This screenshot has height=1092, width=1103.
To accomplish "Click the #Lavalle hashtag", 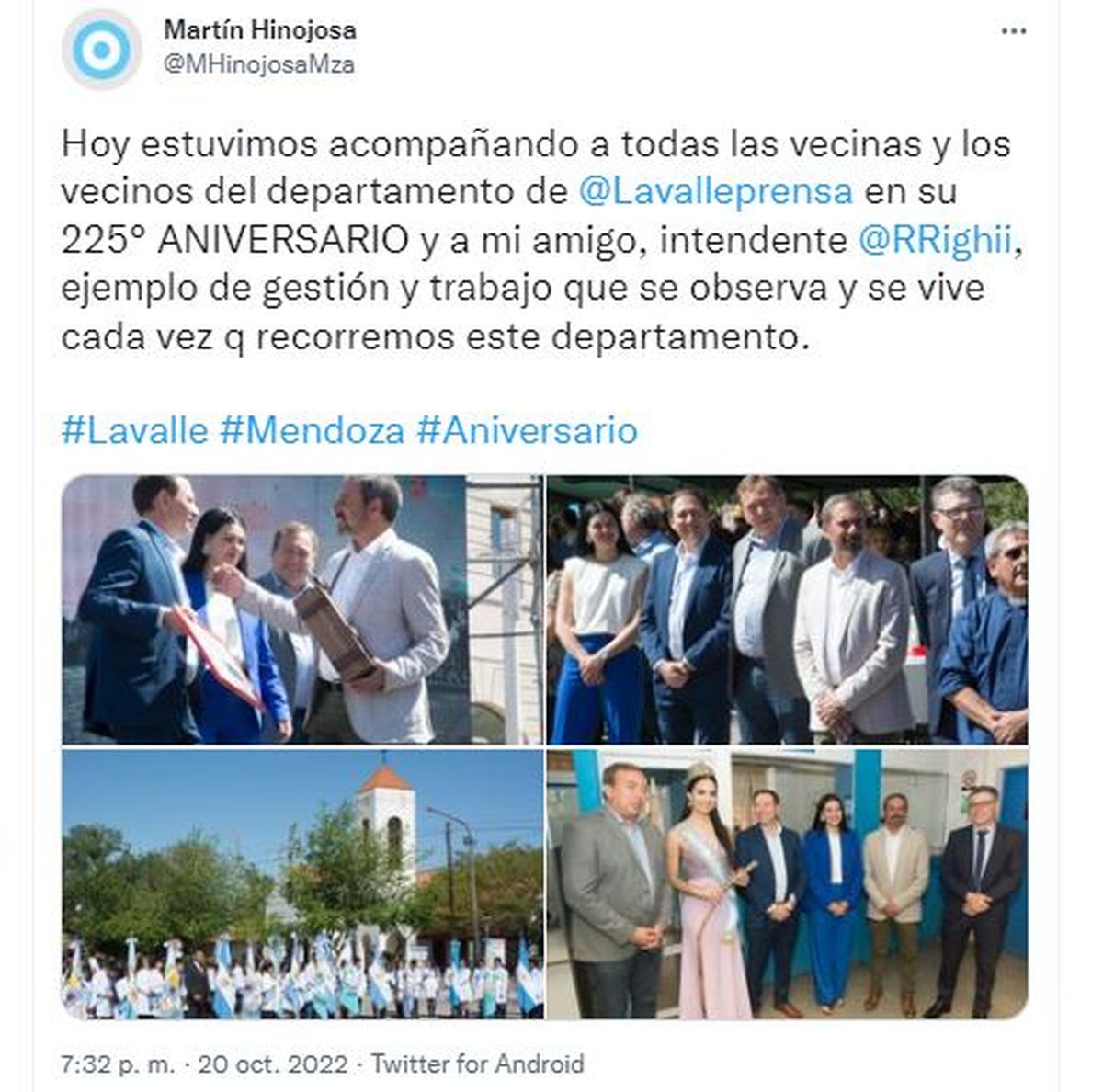I will click(x=135, y=430).
